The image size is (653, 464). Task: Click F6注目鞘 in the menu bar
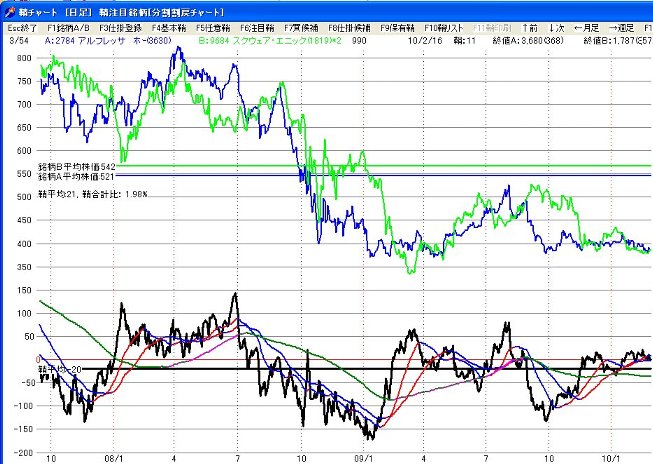(x=257, y=28)
